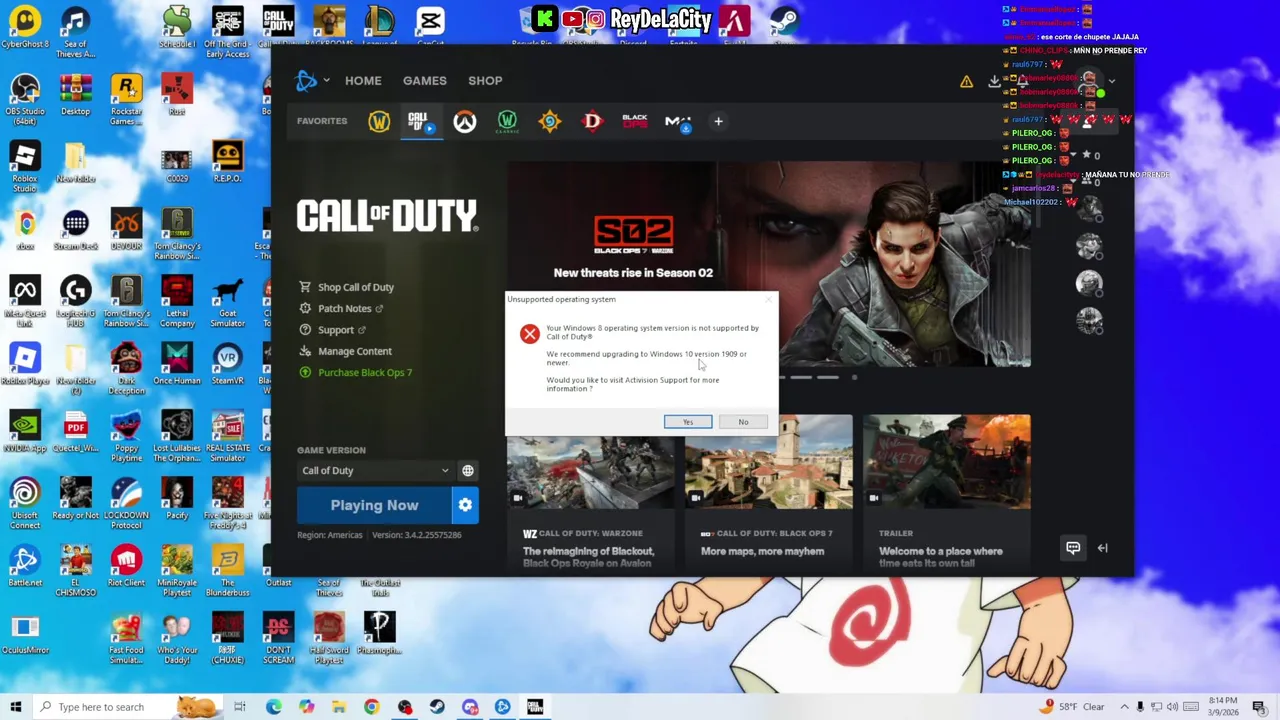The width and height of the screenshot is (1280, 720).
Task: Go to SHOP tab in Battle.net
Action: pyautogui.click(x=485, y=81)
